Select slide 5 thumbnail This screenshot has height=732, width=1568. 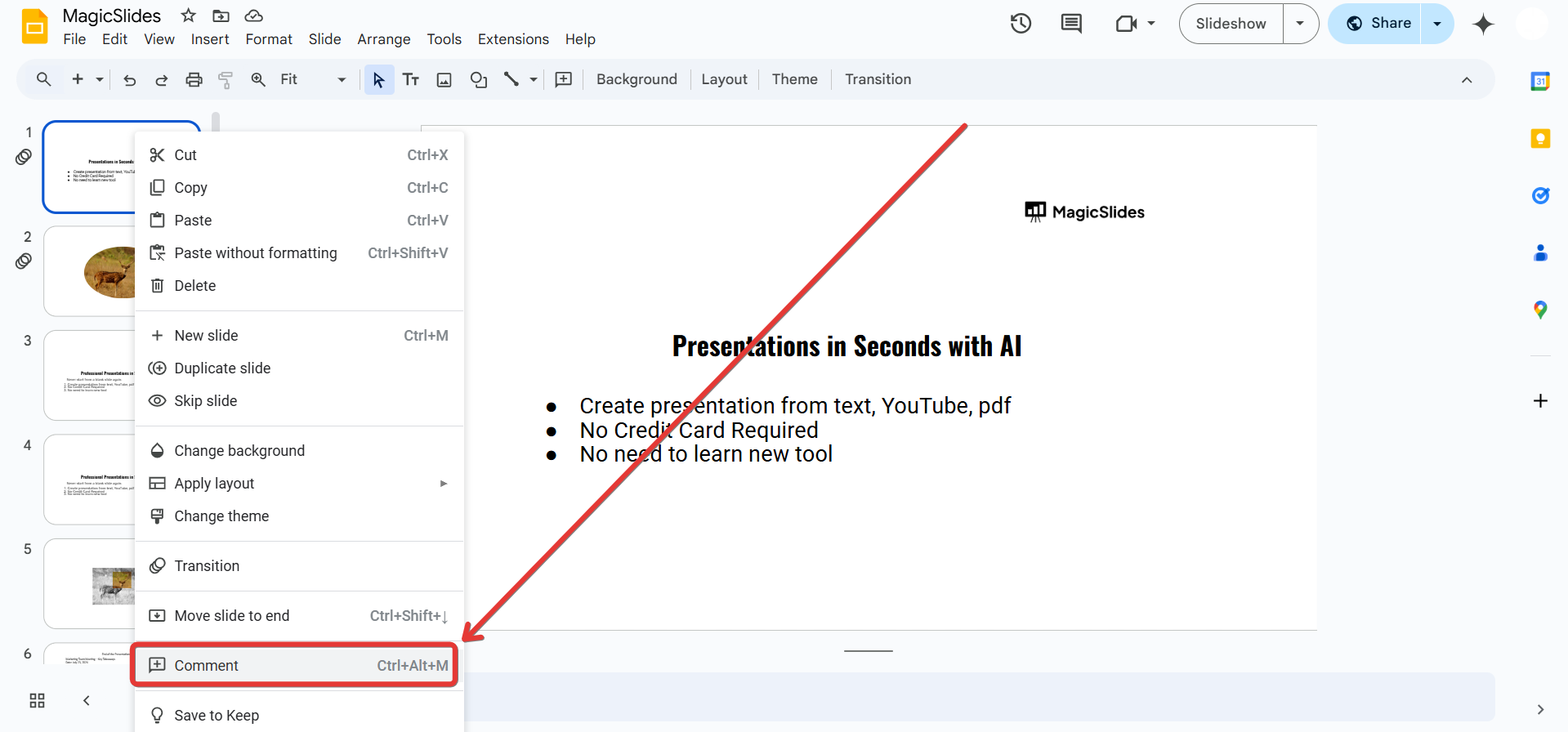coord(89,583)
